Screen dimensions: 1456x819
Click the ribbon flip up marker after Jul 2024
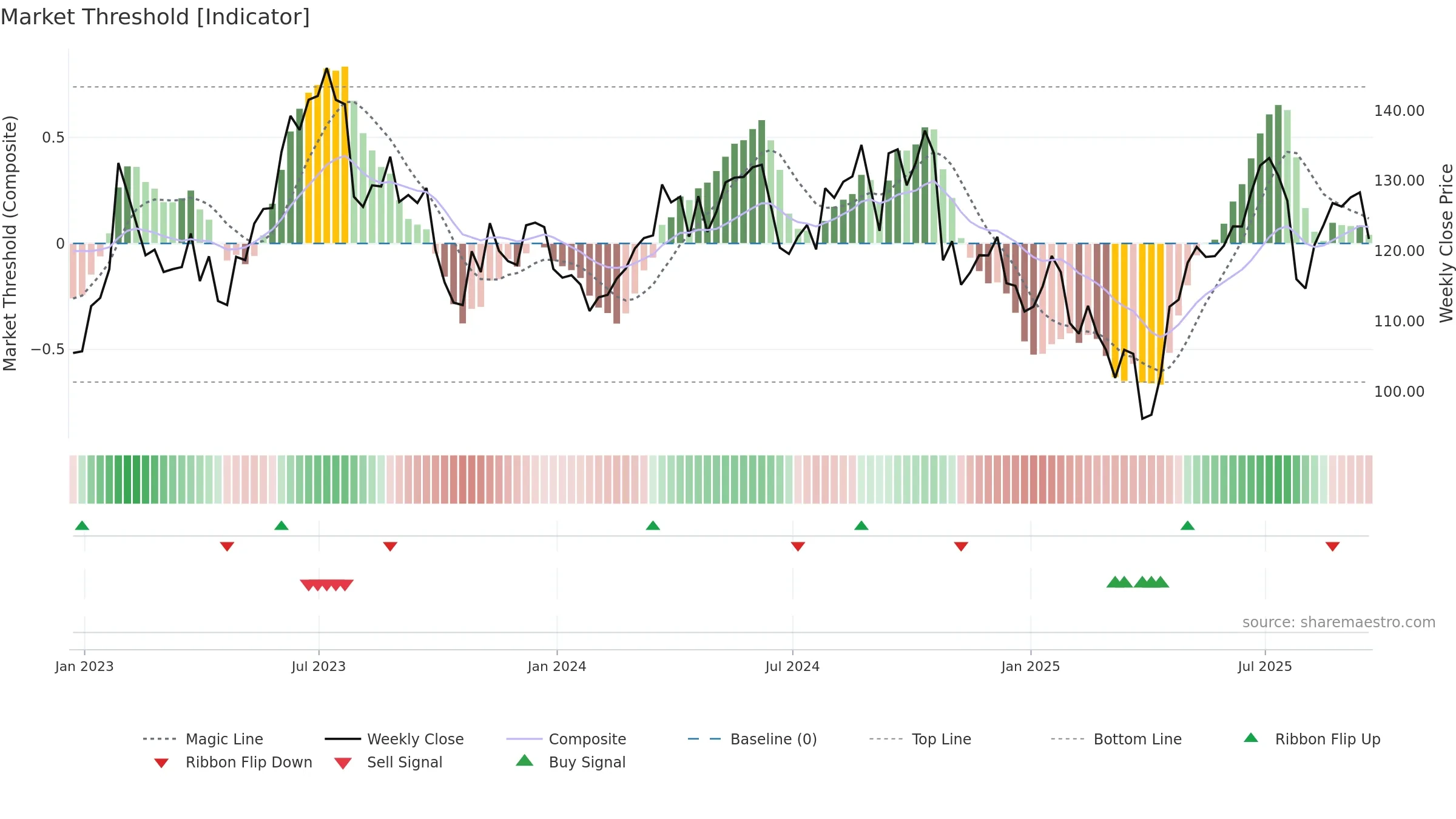coord(861,525)
